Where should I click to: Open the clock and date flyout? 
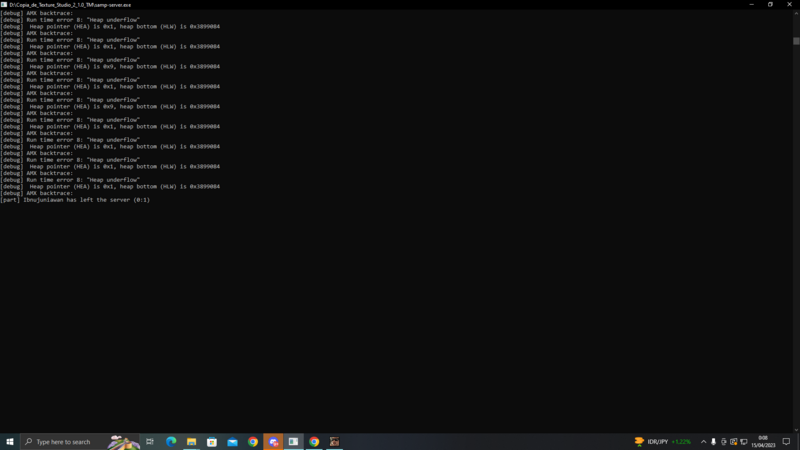pos(763,442)
